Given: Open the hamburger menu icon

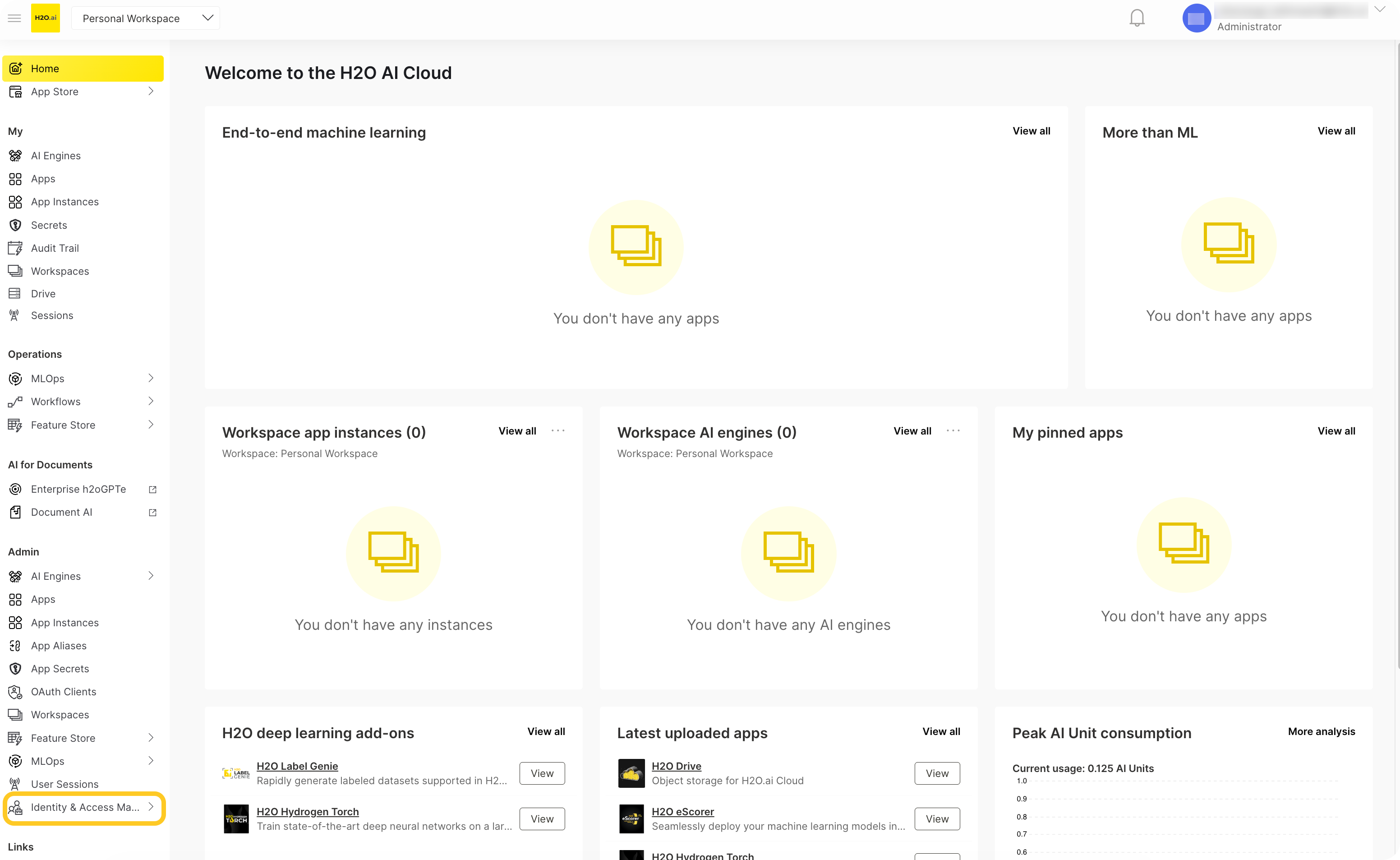Looking at the screenshot, I should [x=15, y=18].
